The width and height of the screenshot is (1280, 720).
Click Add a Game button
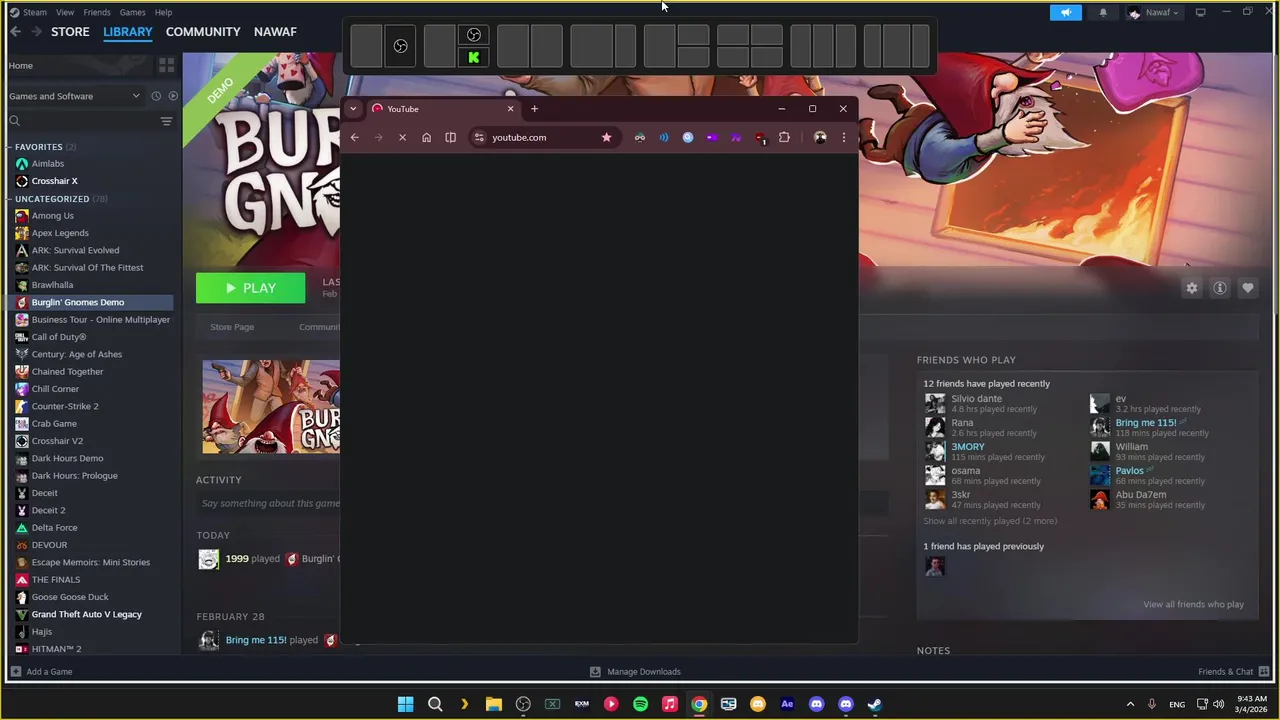(41, 672)
